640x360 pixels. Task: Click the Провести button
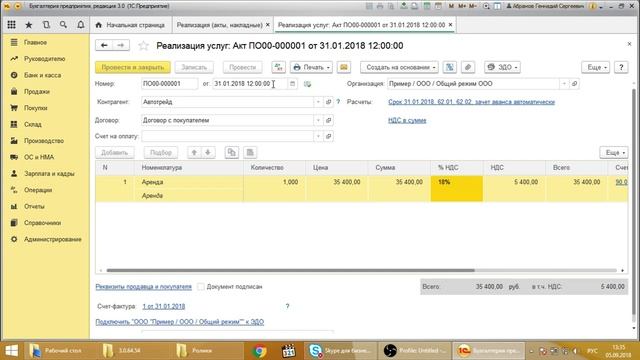tap(242, 67)
